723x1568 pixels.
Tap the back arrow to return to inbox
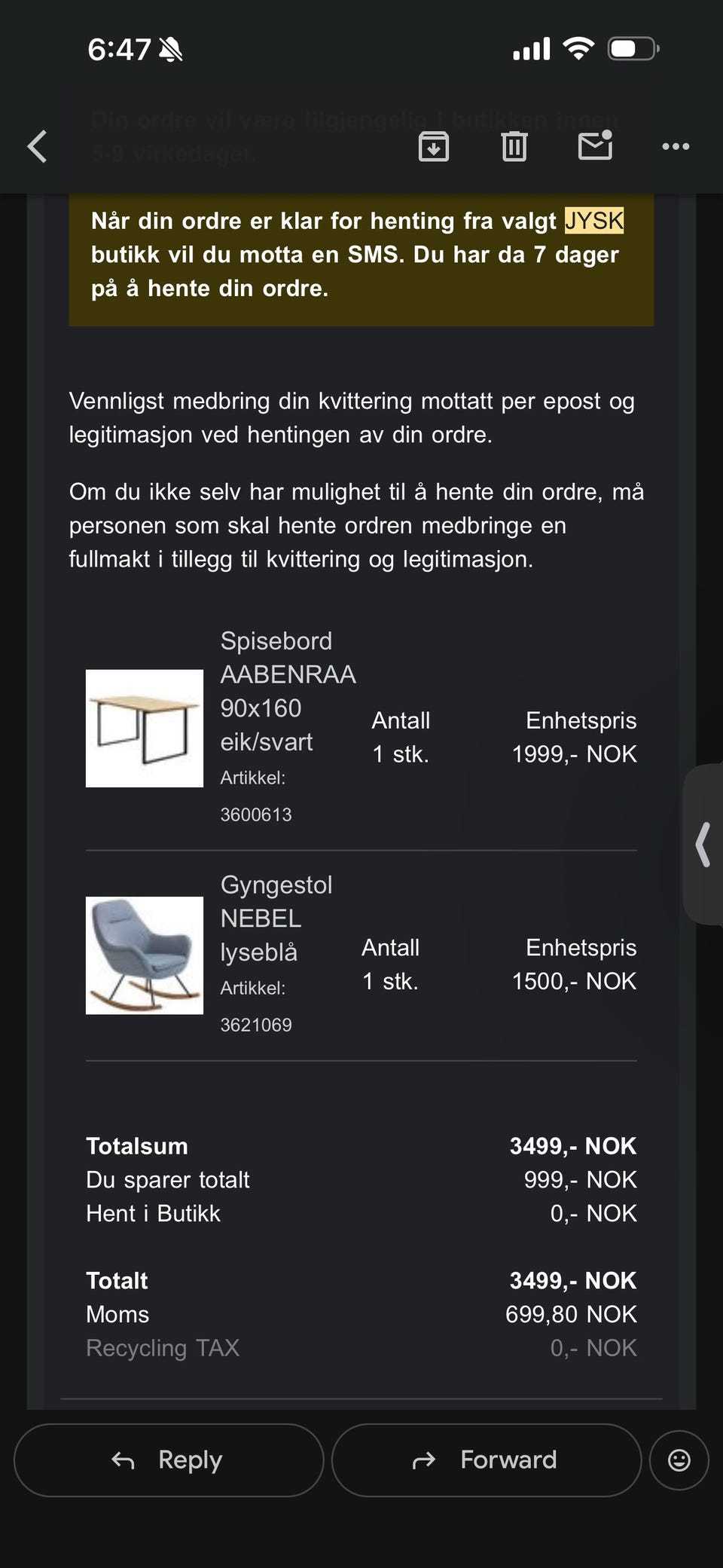coord(37,146)
